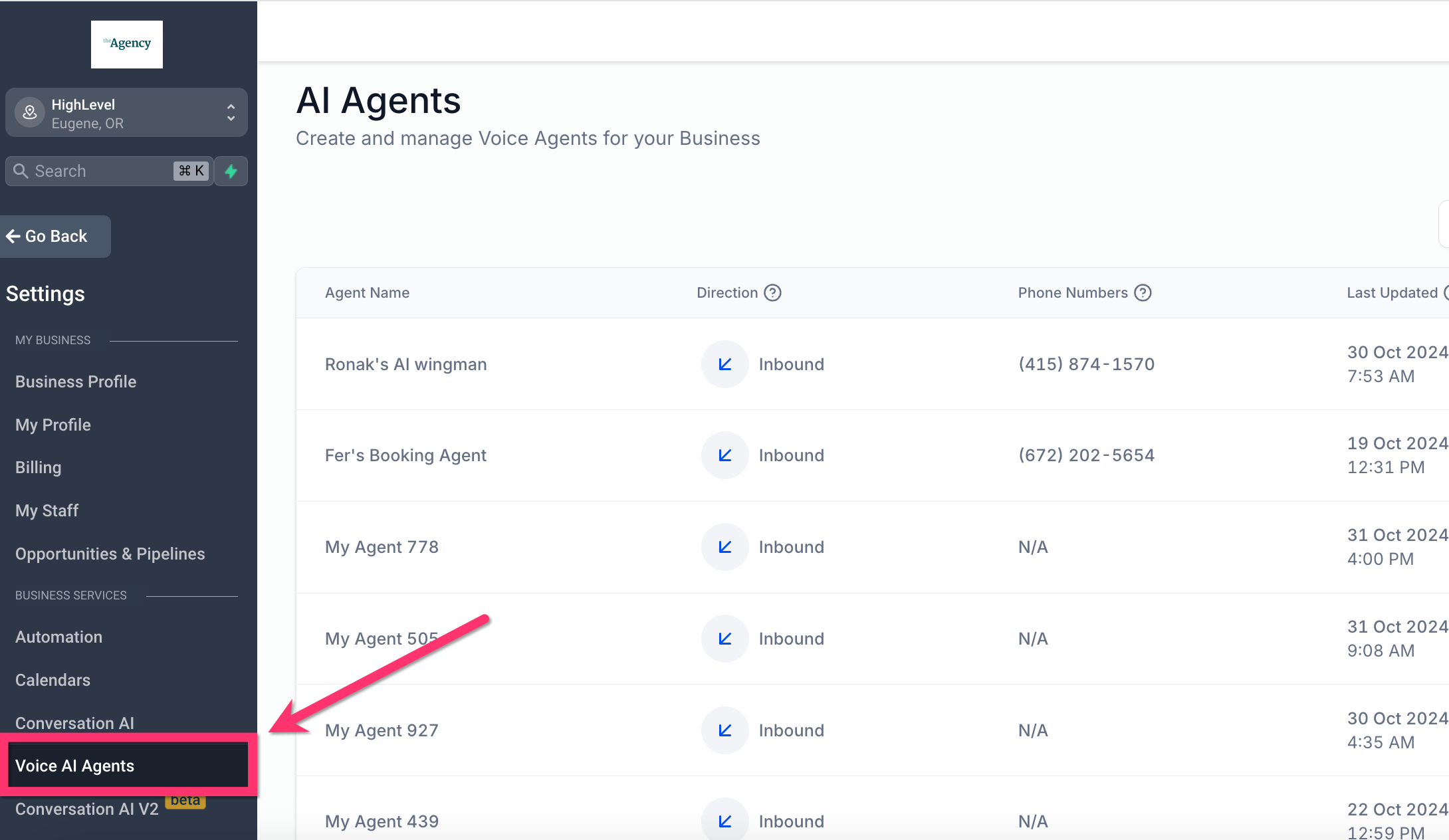
Task: Open Conversation AI V2 beta item
Action: (x=87, y=809)
